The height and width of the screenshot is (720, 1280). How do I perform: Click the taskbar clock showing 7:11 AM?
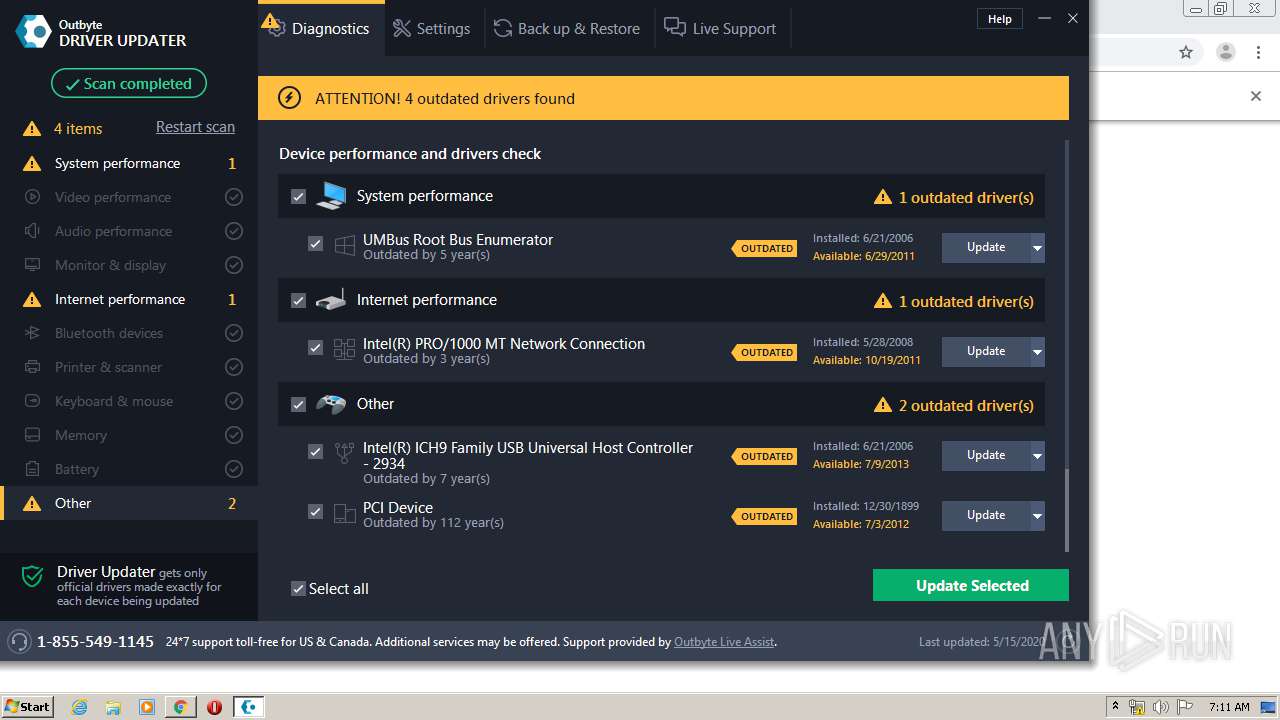[x=1229, y=707]
